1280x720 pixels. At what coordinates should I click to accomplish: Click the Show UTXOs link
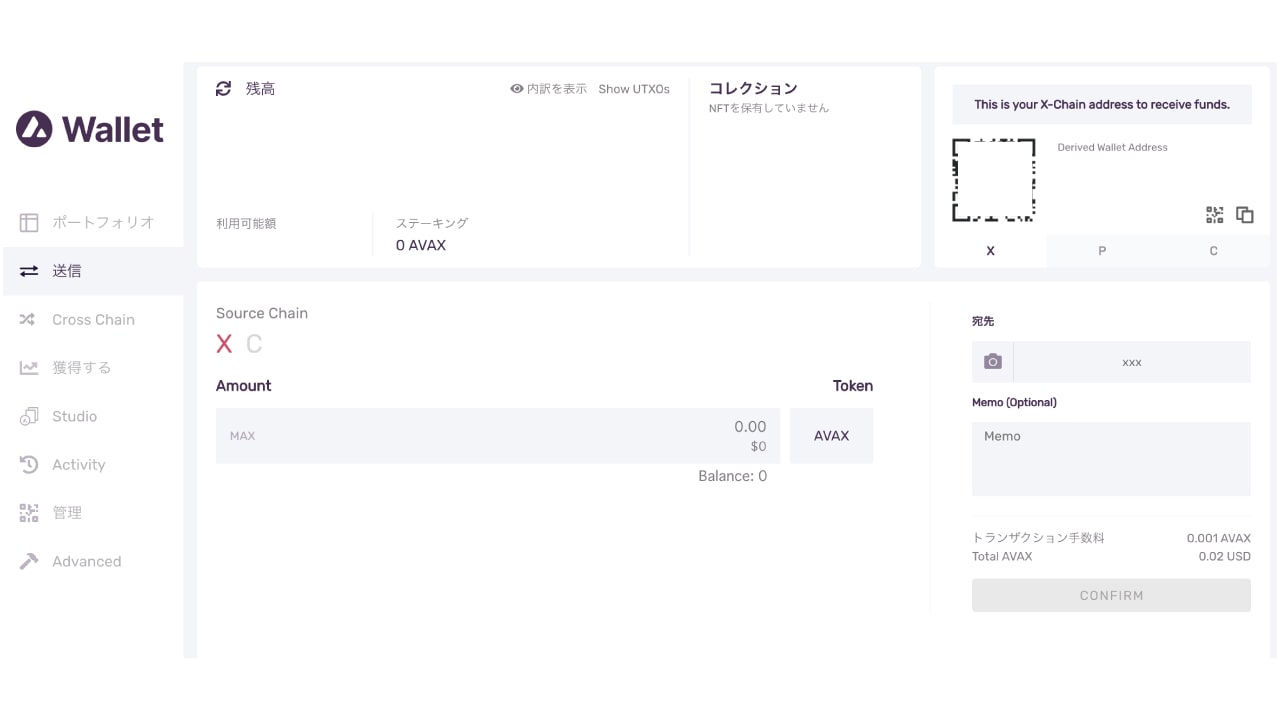pos(634,89)
